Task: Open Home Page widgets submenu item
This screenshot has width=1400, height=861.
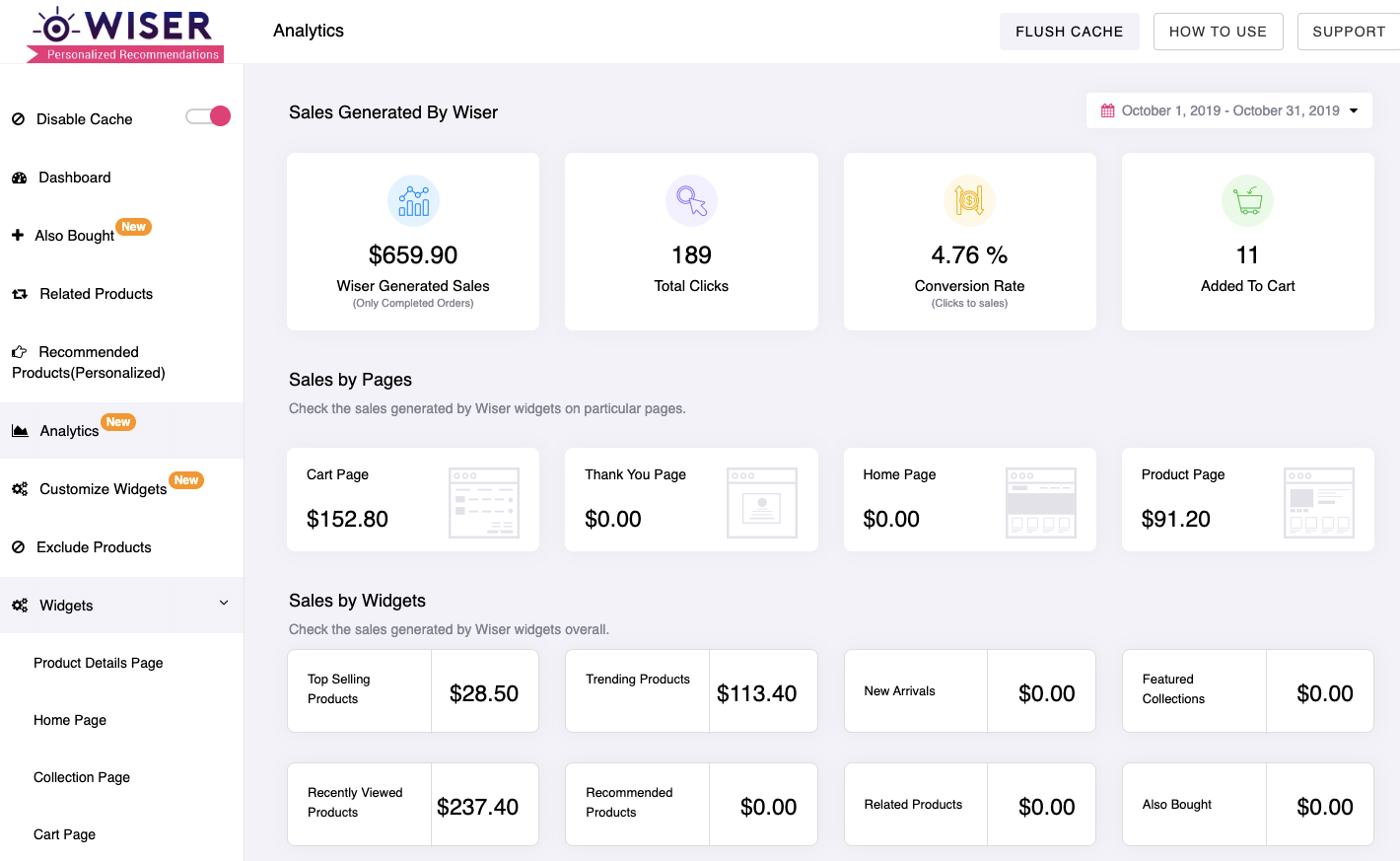Action: tap(70, 720)
